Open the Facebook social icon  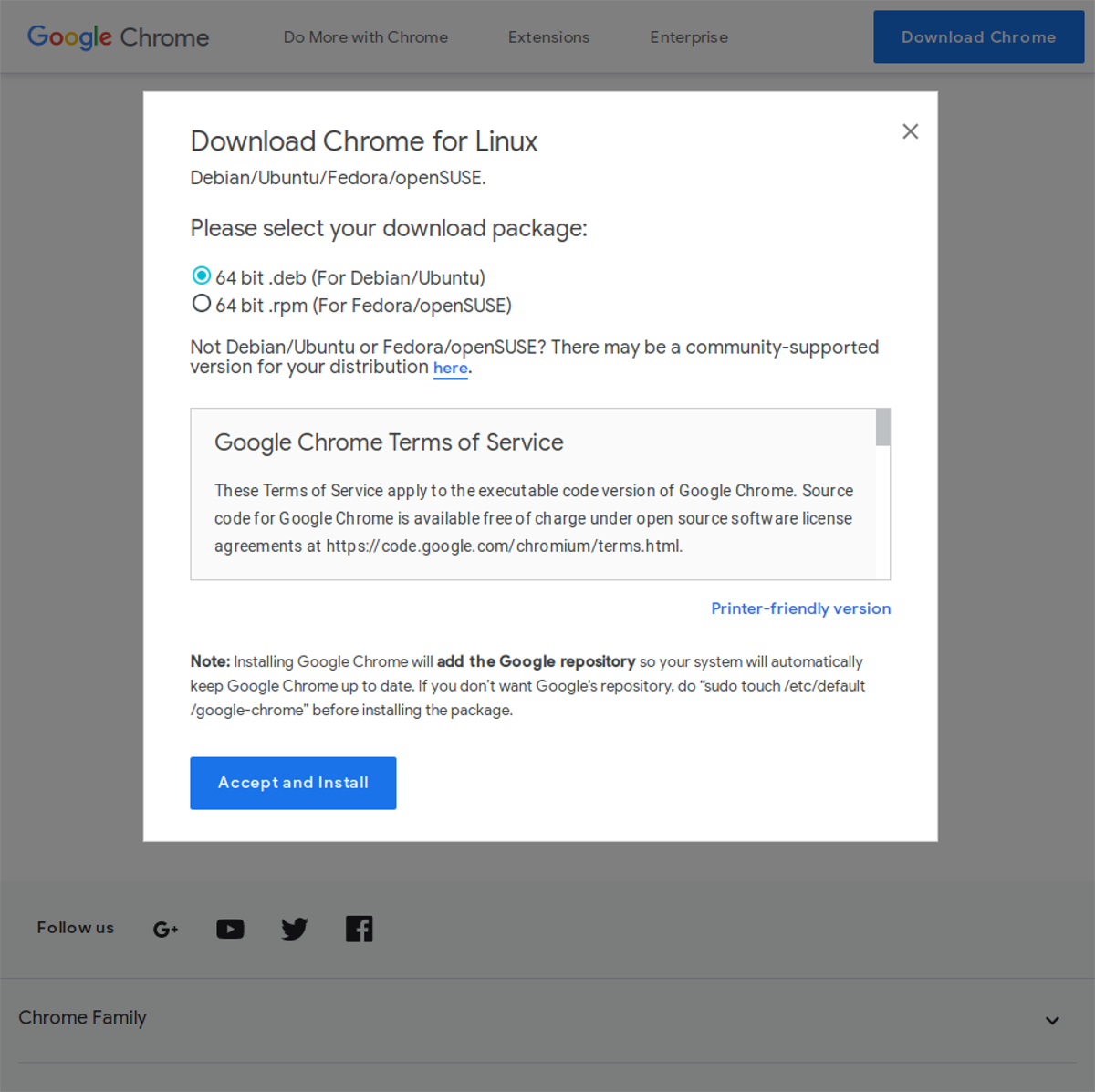(360, 929)
